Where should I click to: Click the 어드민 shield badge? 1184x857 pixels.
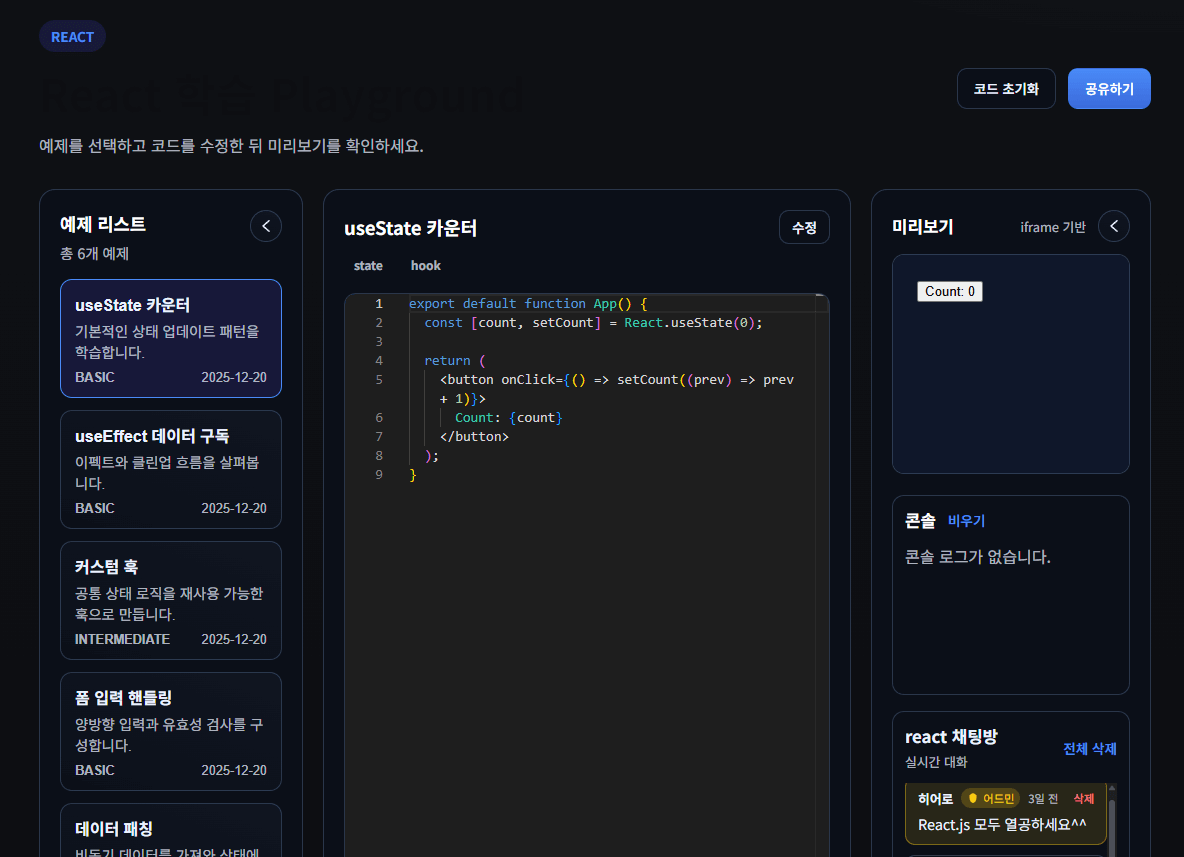tap(990, 799)
